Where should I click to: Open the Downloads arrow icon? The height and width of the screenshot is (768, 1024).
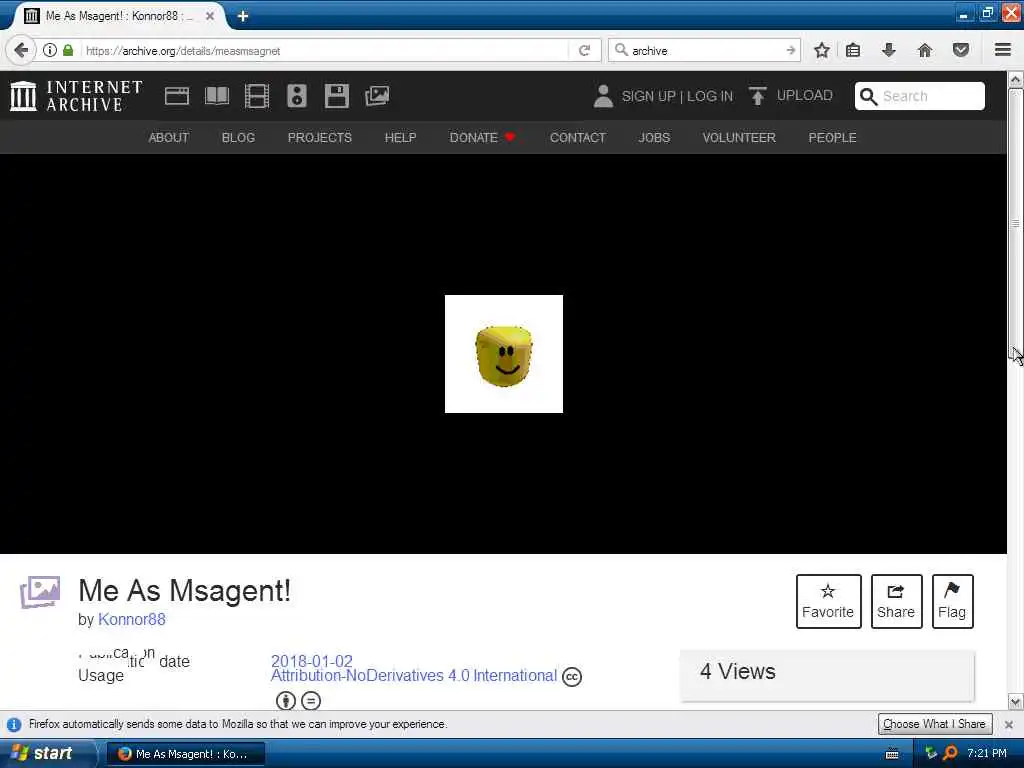[x=888, y=50]
